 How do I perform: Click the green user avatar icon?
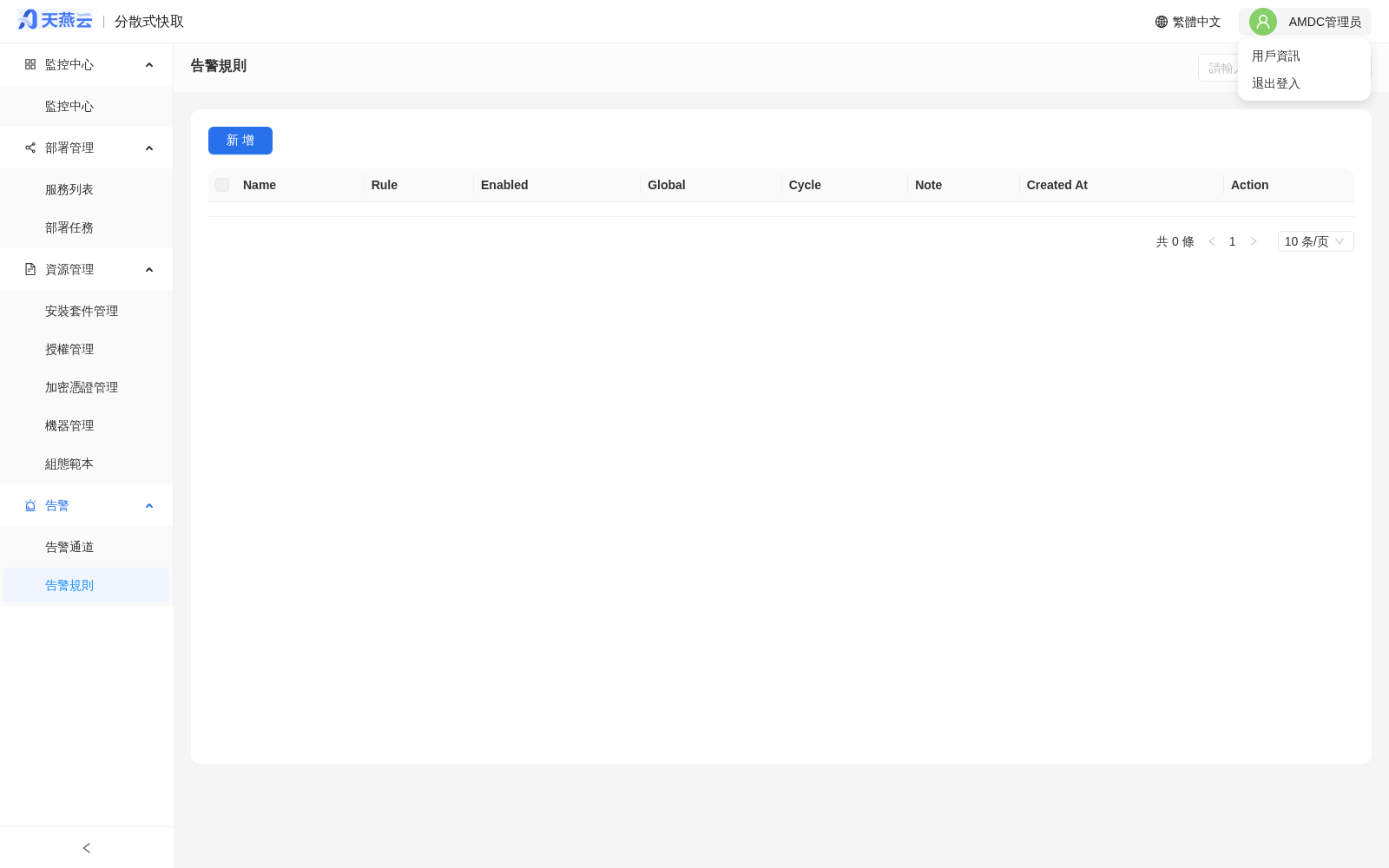[x=1263, y=22]
